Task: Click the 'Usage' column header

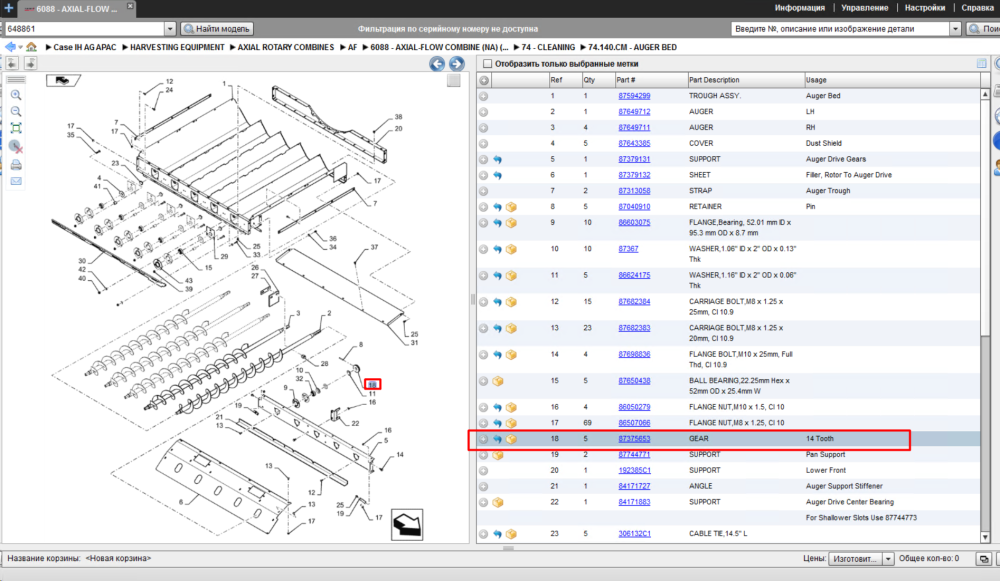Action: [x=892, y=80]
